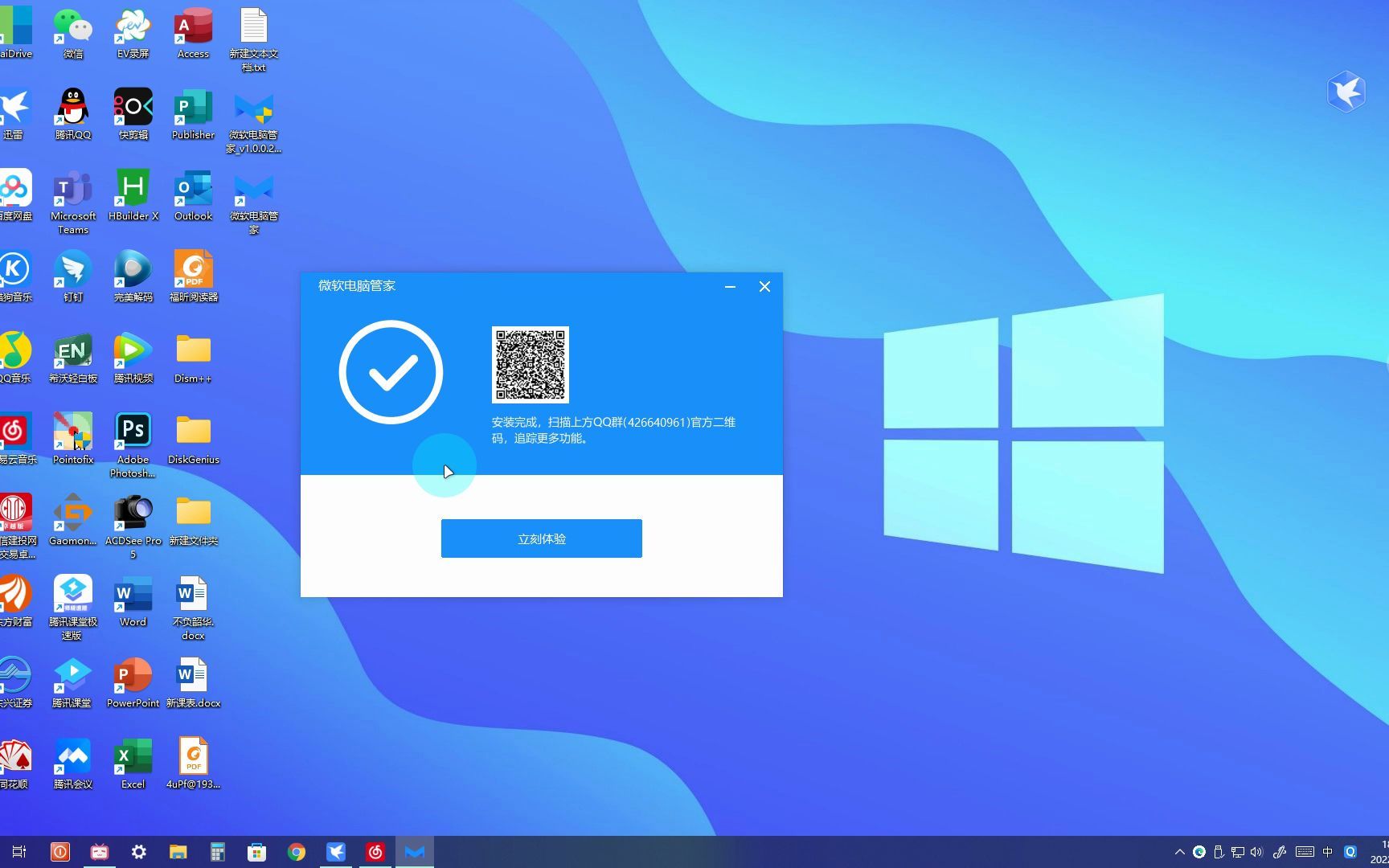
Task: Select the Pointofix desktop icon
Action: click(x=73, y=439)
